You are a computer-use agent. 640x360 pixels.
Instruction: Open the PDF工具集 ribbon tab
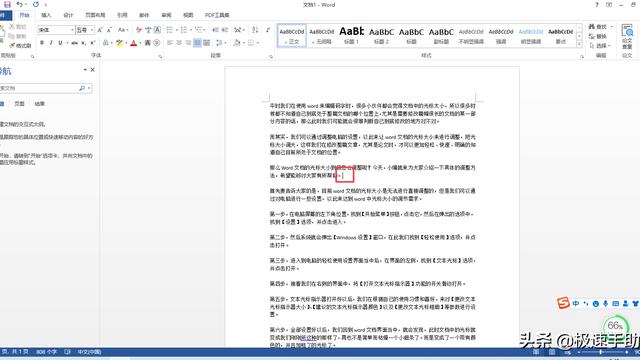coord(217,15)
